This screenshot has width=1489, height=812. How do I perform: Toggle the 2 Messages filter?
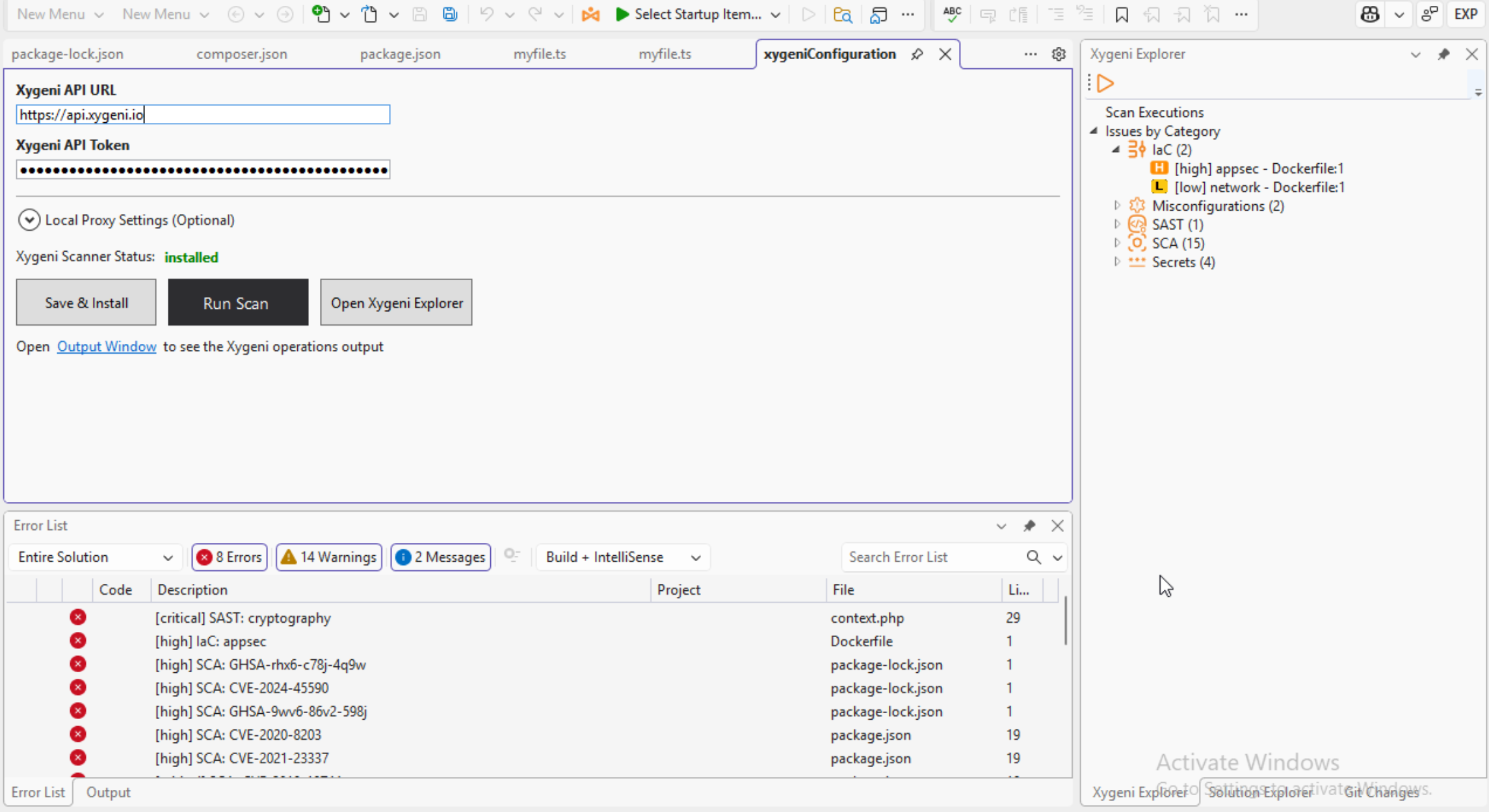click(x=441, y=557)
